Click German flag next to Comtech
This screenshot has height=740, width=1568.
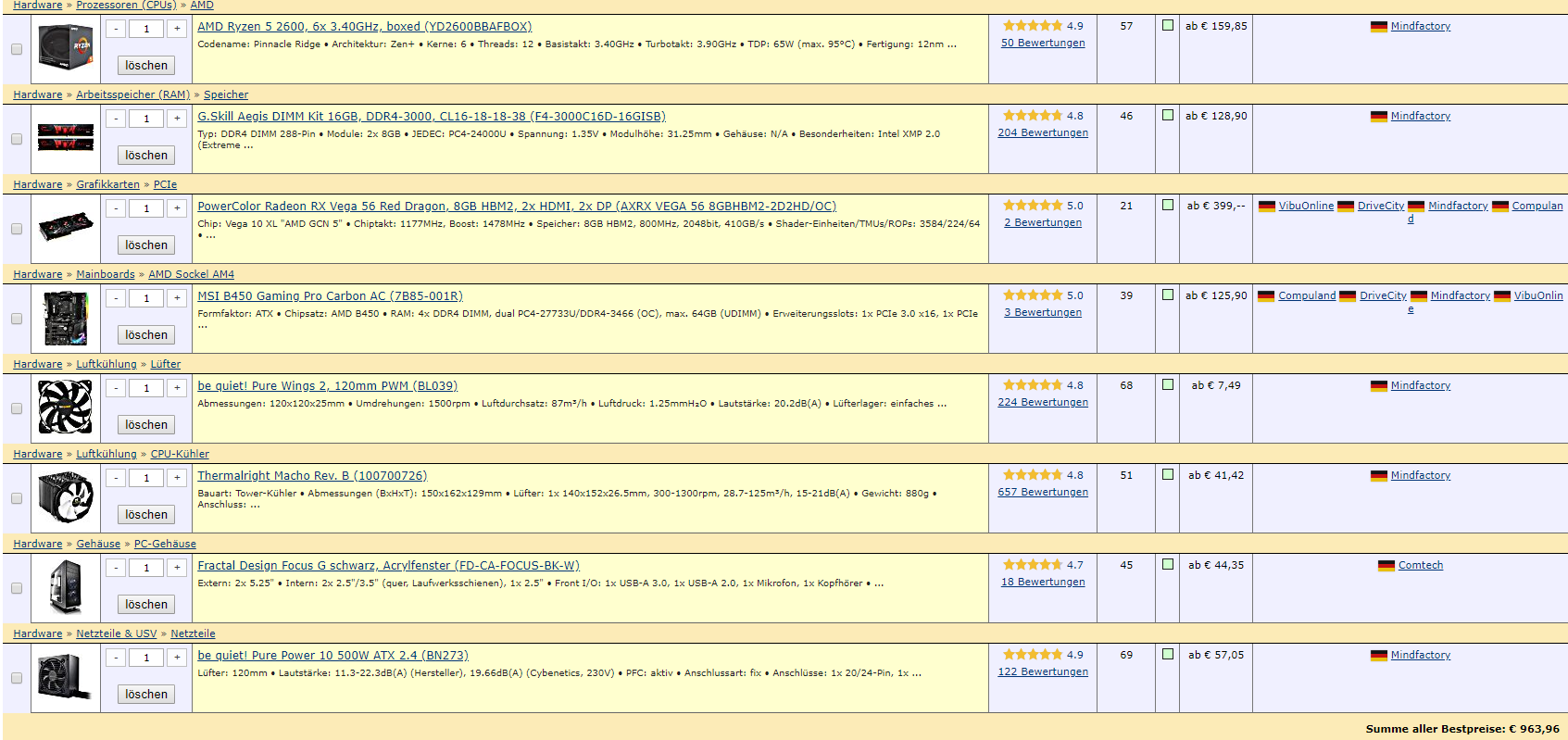click(1386, 565)
